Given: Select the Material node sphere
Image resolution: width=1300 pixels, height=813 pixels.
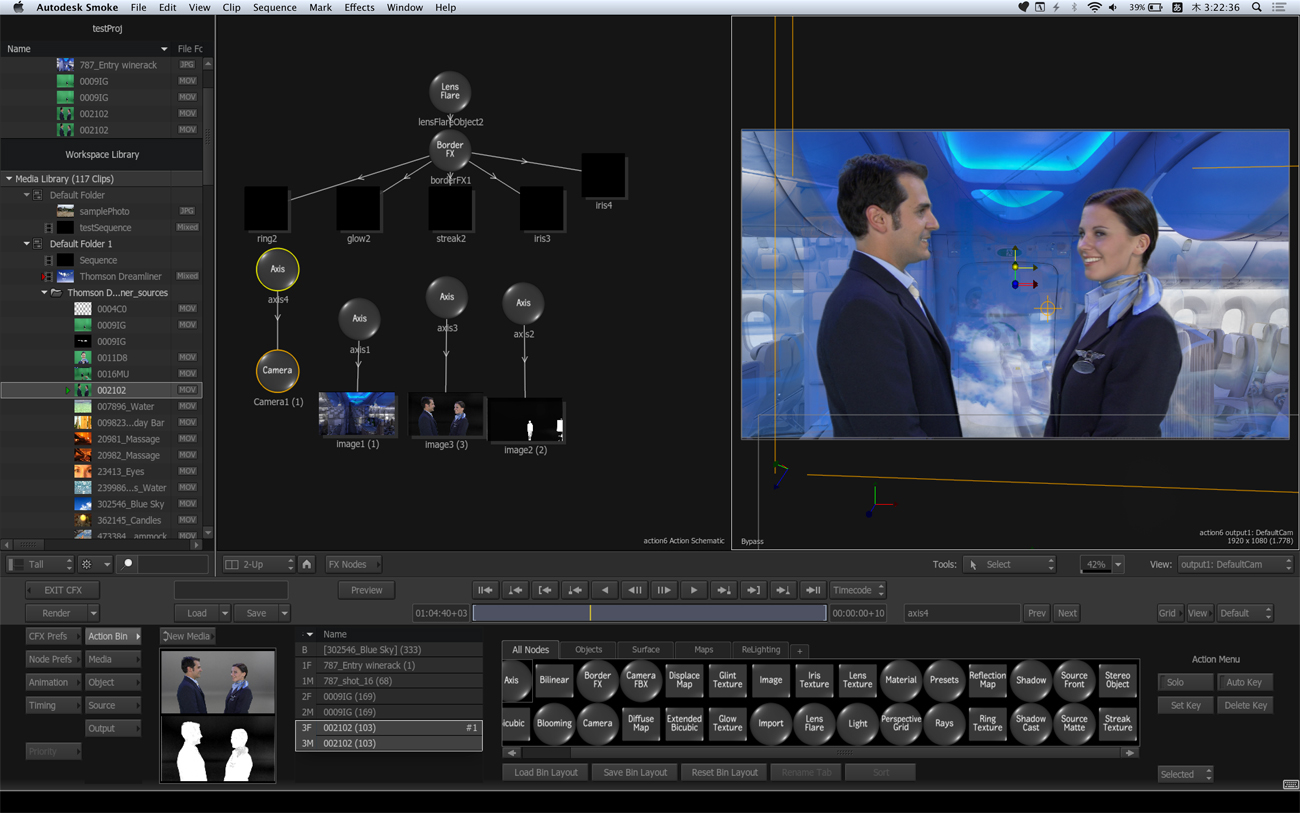Looking at the screenshot, I should point(900,680).
